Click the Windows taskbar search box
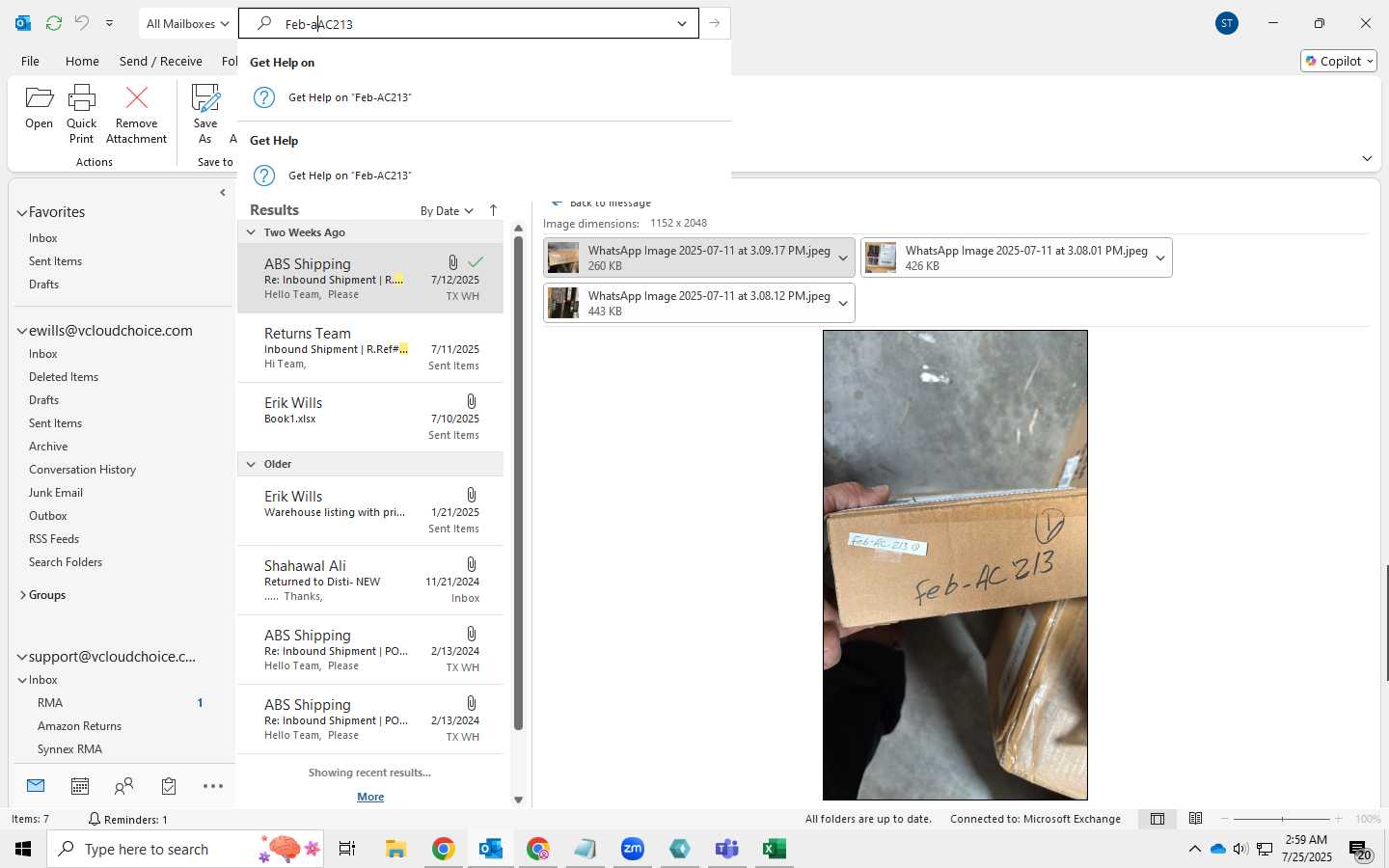Image resolution: width=1389 pixels, height=868 pixels. pos(187,849)
